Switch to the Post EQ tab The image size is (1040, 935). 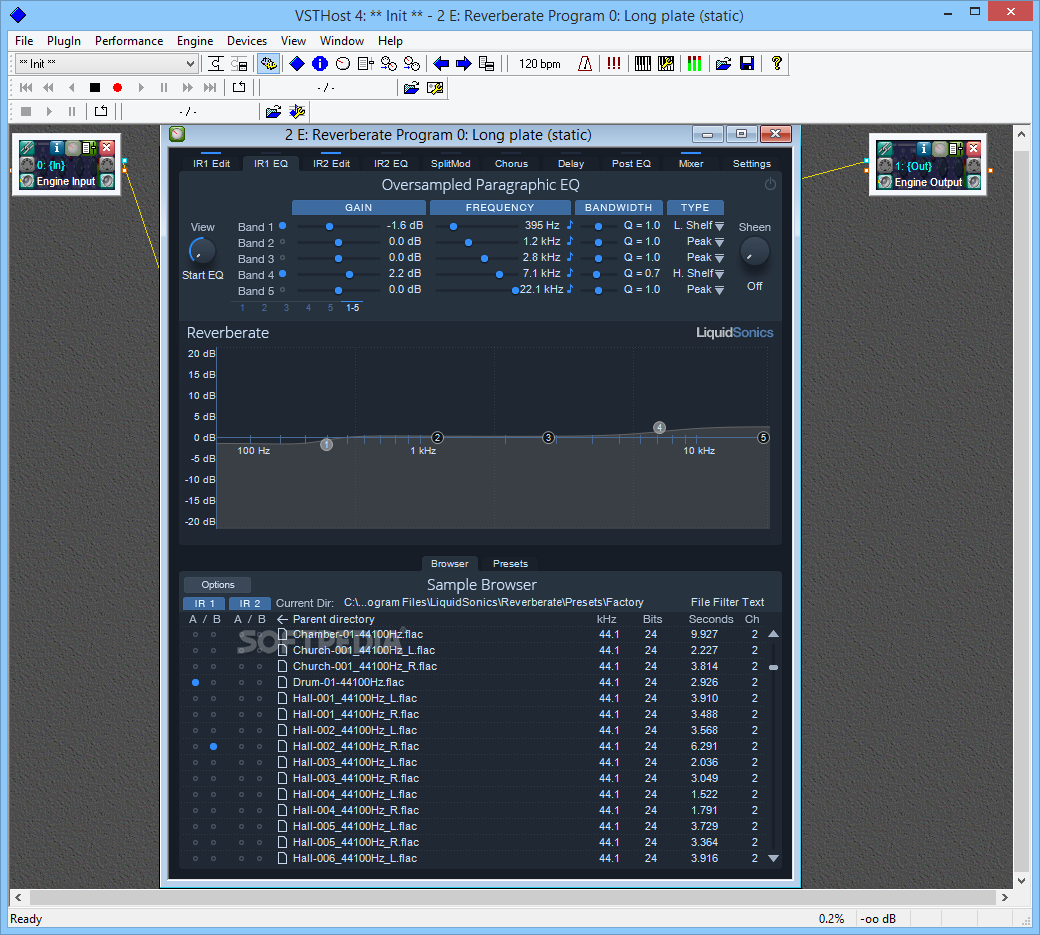pyautogui.click(x=631, y=163)
